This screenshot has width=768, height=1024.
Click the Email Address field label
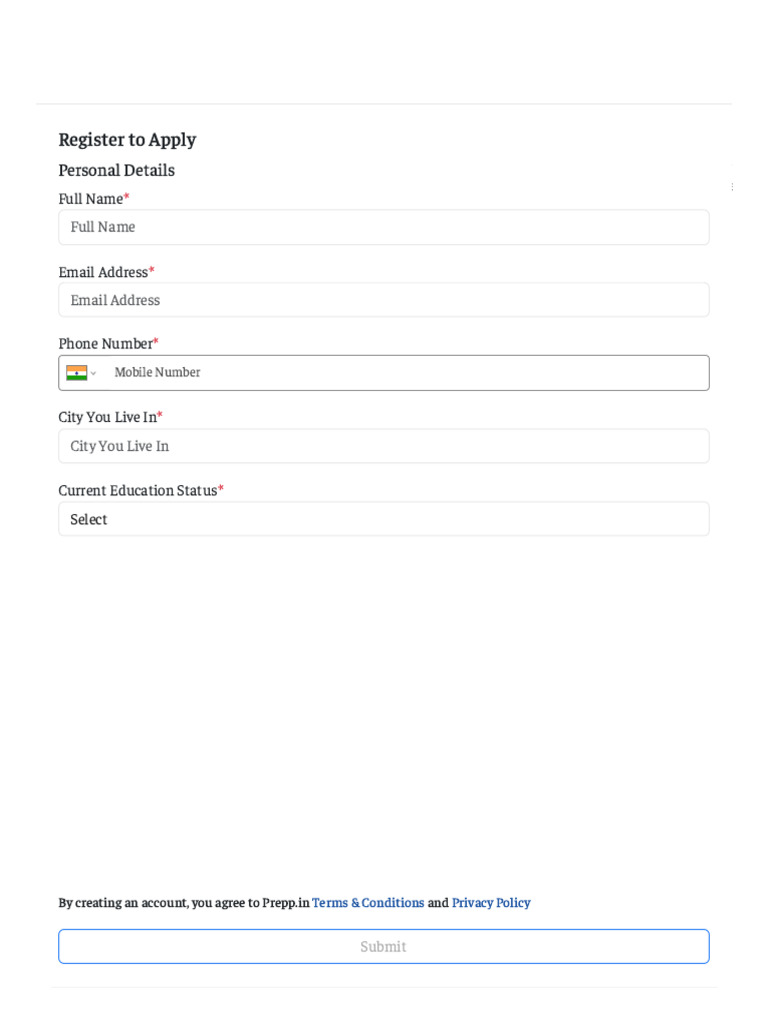[102, 272]
